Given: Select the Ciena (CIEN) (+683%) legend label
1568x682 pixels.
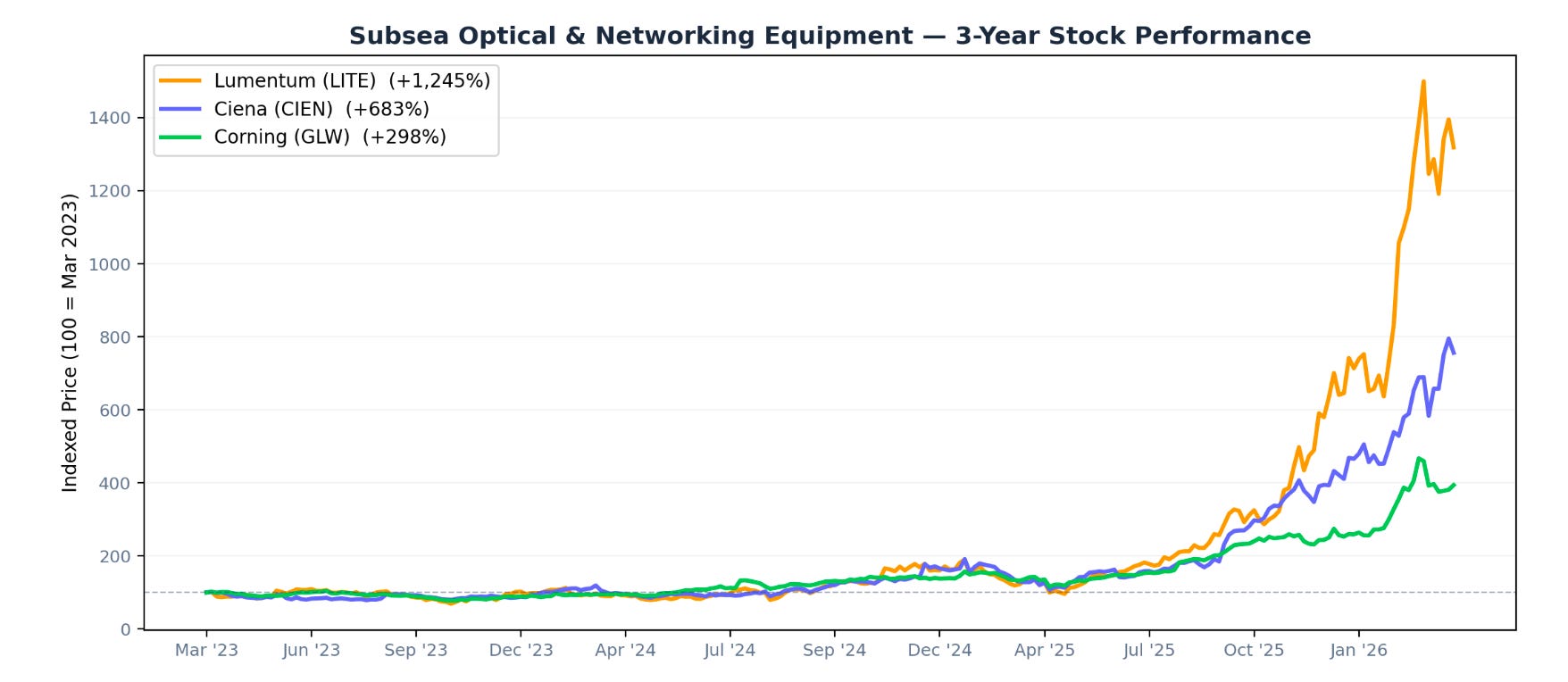Looking at the screenshot, I should (x=321, y=109).
